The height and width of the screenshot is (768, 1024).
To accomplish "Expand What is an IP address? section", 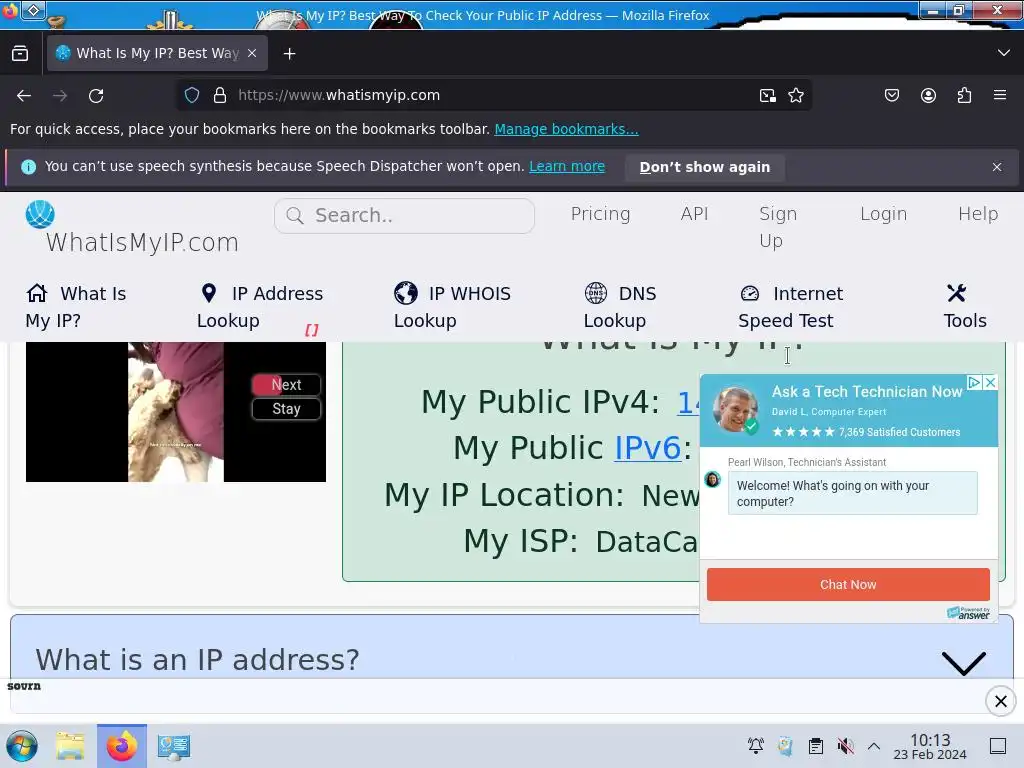I will 512,660.
